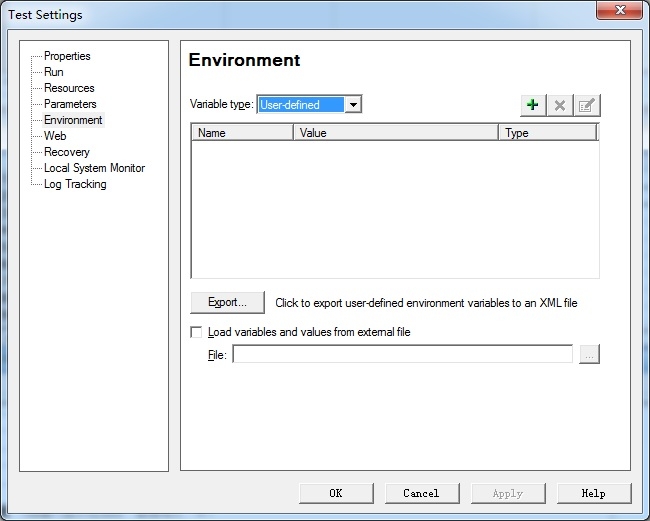Select Log Tracking in the tree
This screenshot has height=521, width=650.
pyautogui.click(x=75, y=184)
